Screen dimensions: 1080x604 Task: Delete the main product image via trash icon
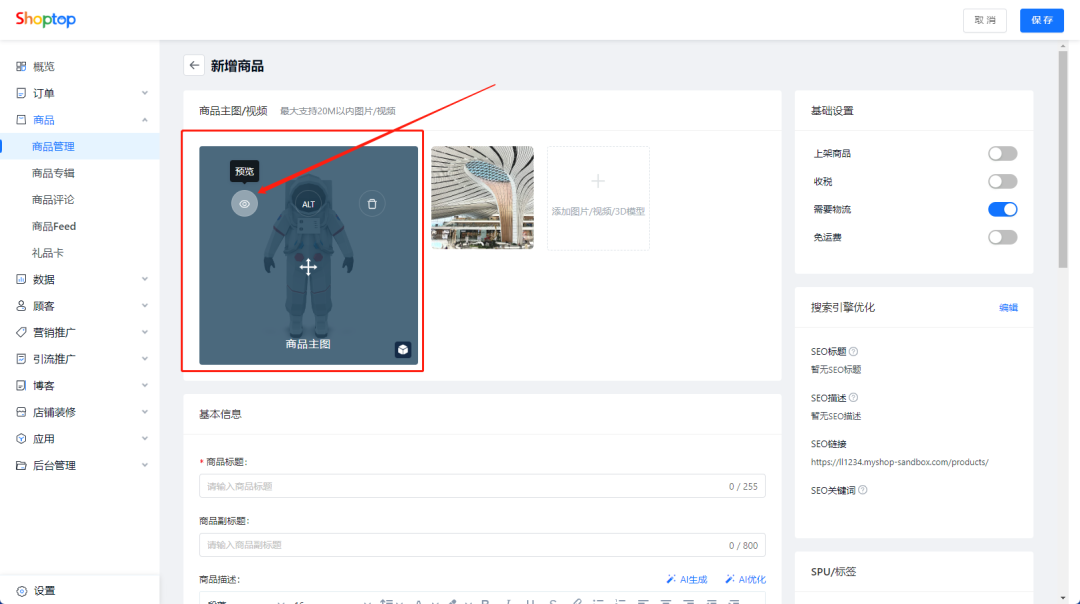tap(371, 203)
